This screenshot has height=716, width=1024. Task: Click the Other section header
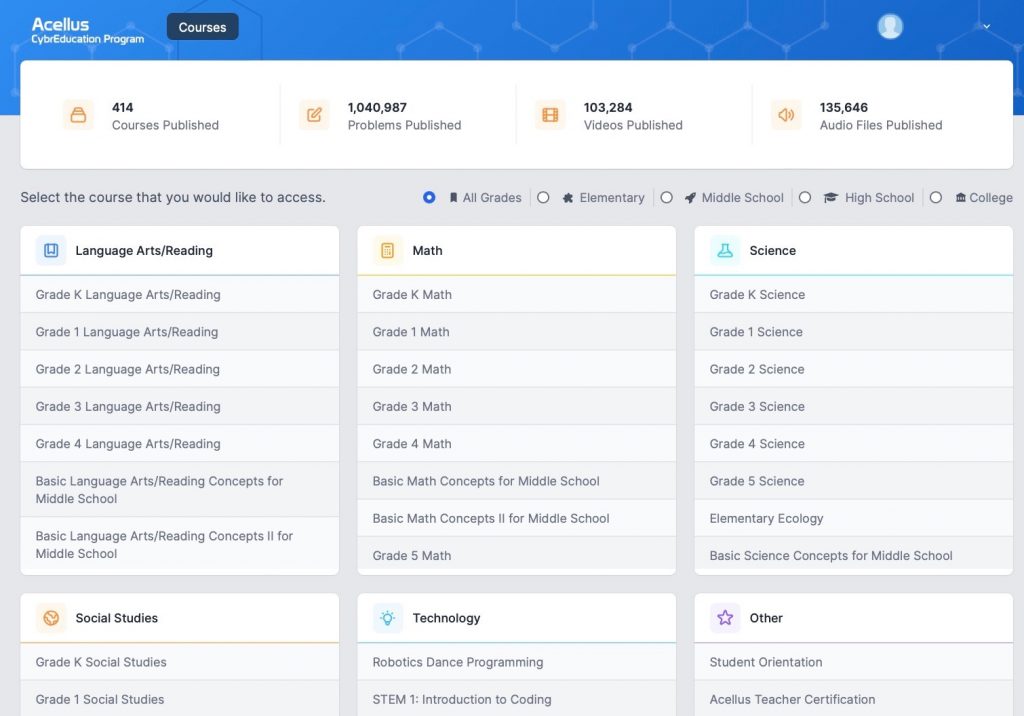(x=854, y=617)
